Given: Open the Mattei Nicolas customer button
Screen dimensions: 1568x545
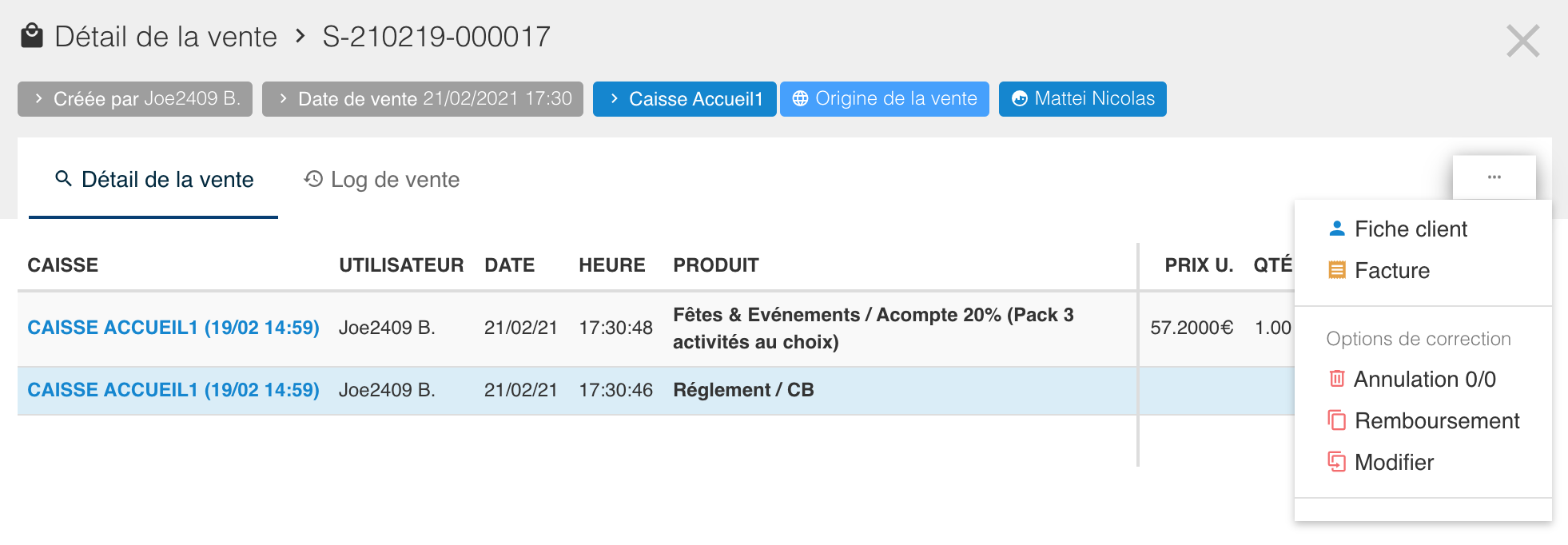Looking at the screenshot, I should [1082, 99].
